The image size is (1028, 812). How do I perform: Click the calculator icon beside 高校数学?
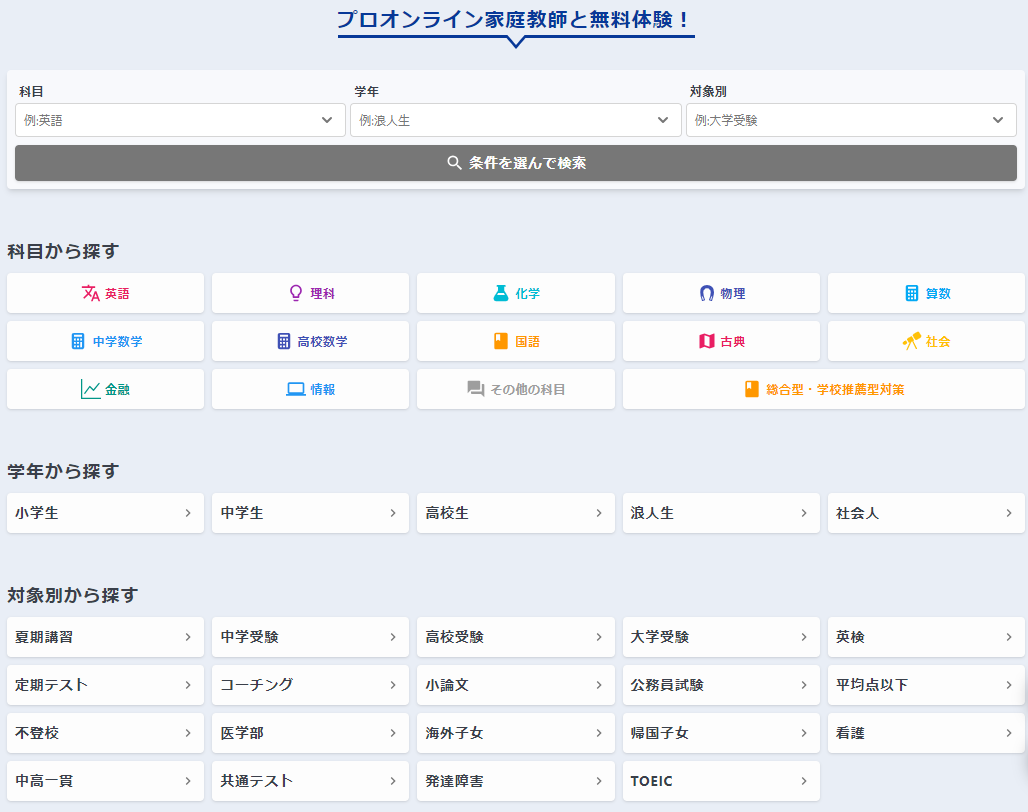click(x=283, y=341)
